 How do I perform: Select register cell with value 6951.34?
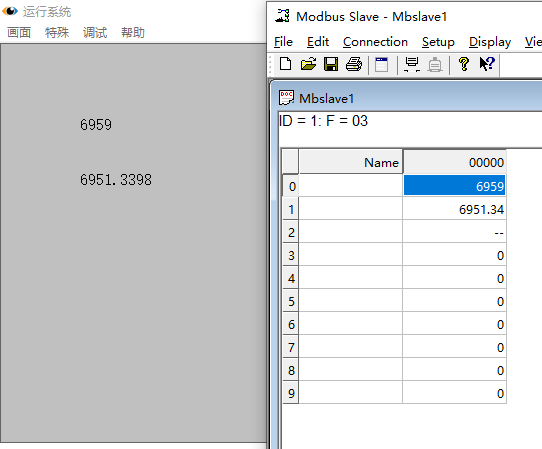pos(454,209)
